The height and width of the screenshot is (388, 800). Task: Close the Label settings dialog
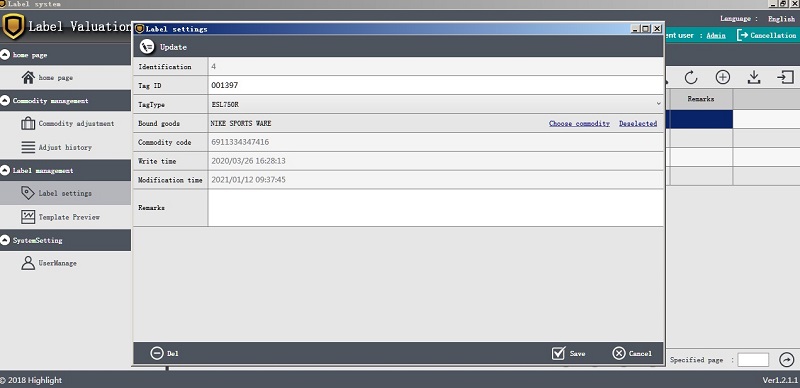pyautogui.click(x=657, y=29)
